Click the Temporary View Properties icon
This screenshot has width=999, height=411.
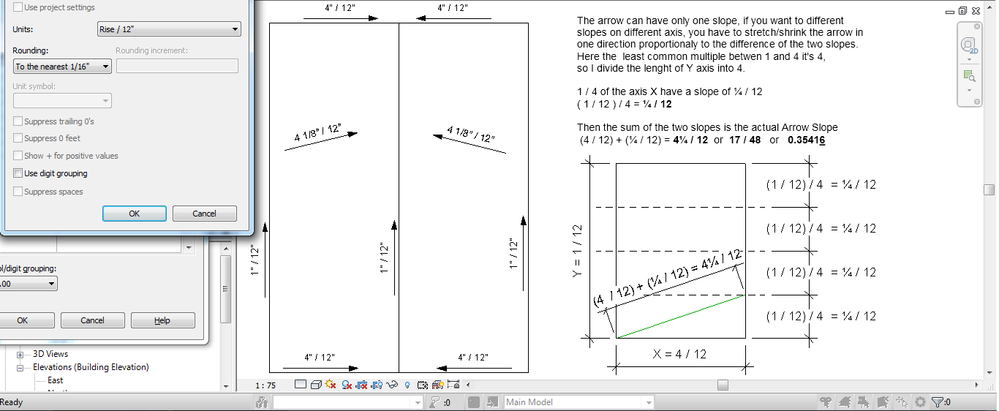[422, 384]
